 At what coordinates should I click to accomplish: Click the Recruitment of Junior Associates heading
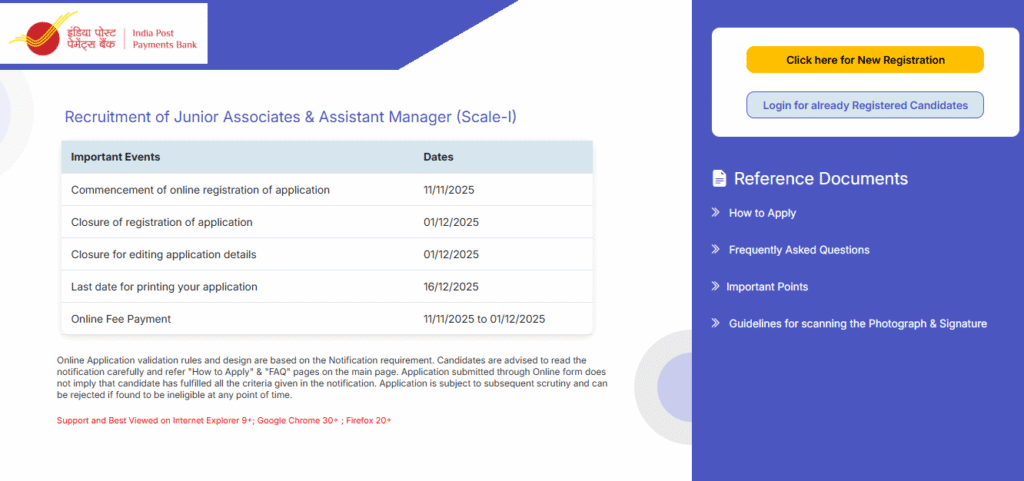(290, 117)
